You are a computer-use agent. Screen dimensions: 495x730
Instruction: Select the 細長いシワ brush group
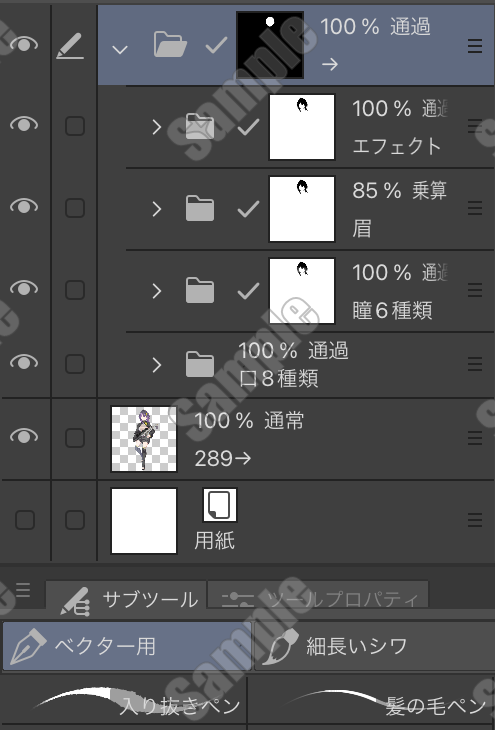pyautogui.click(x=374, y=646)
